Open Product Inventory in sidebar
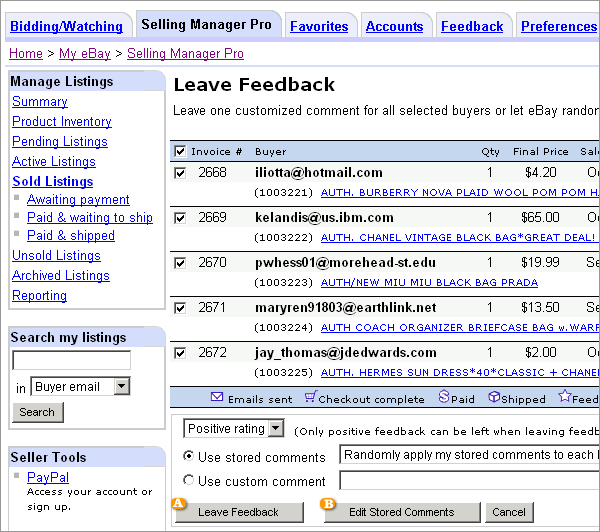This screenshot has width=600, height=532. 62,121
